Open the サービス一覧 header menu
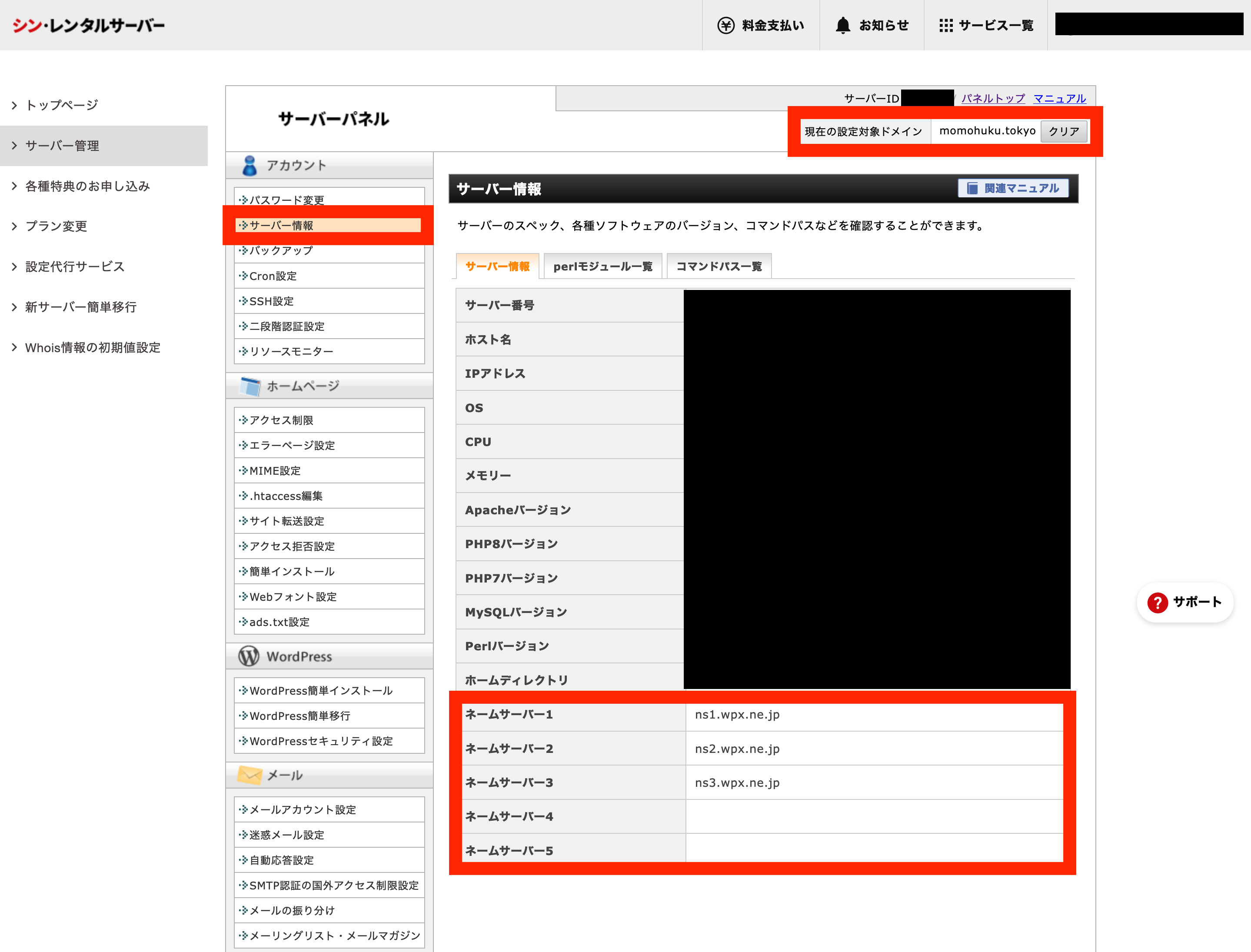 pos(986,26)
